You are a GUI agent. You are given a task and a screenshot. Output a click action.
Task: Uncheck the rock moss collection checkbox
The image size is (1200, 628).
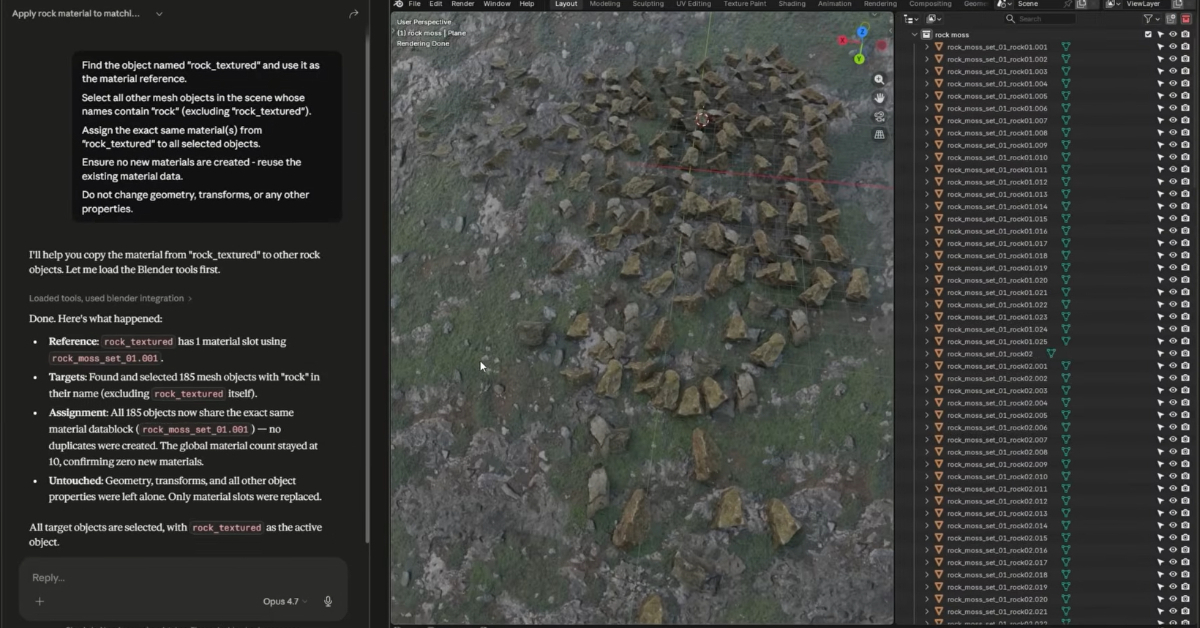pos(1148,34)
